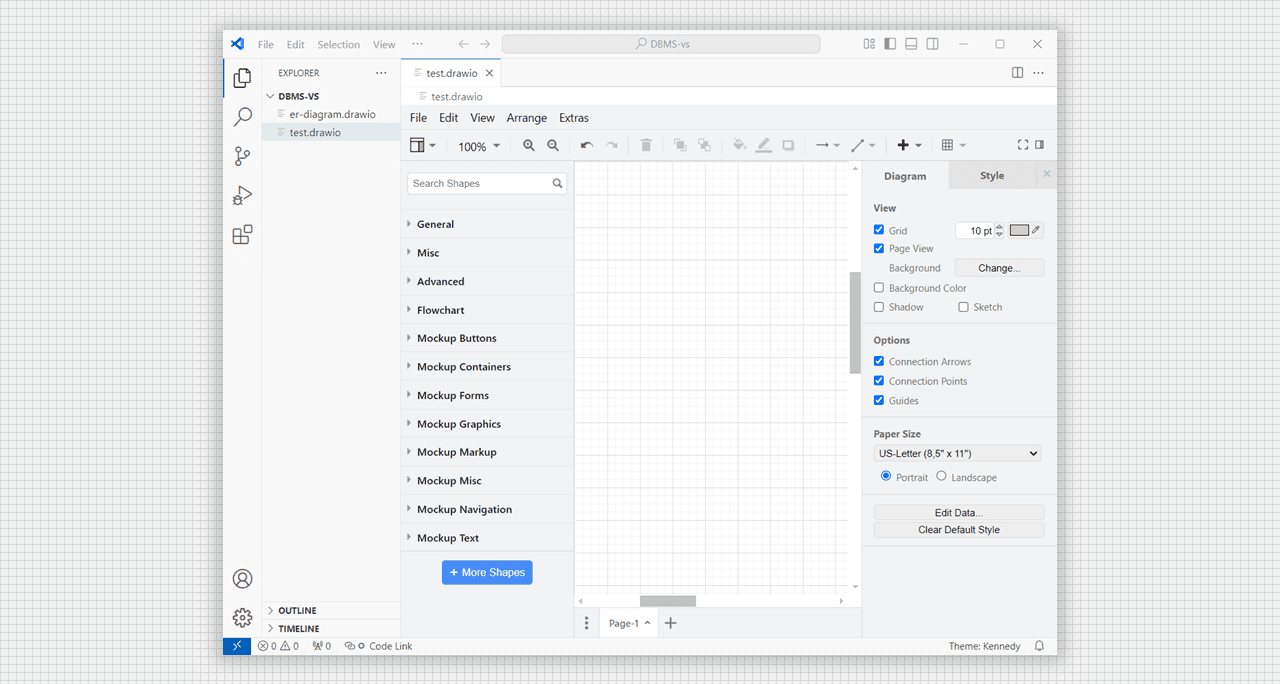The width and height of the screenshot is (1280, 684).
Task: Open the draw.io Arrange menu
Action: [526, 118]
